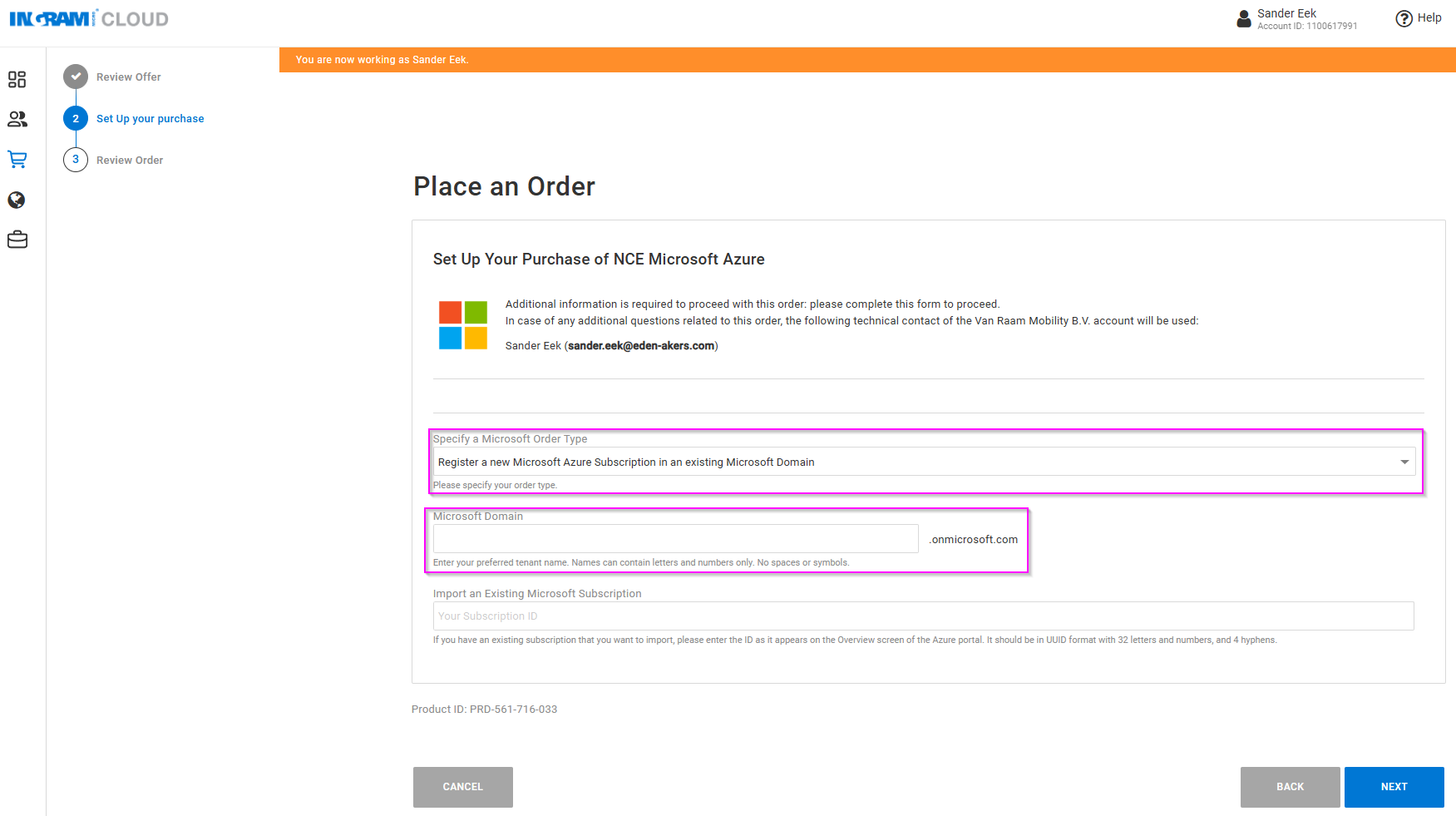The height and width of the screenshot is (816, 1456).
Task: Click the Account ID: 1100617991 text
Action: coord(1307,27)
